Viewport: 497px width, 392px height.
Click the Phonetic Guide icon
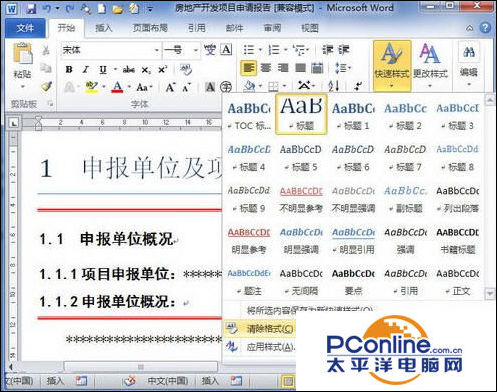(210, 50)
